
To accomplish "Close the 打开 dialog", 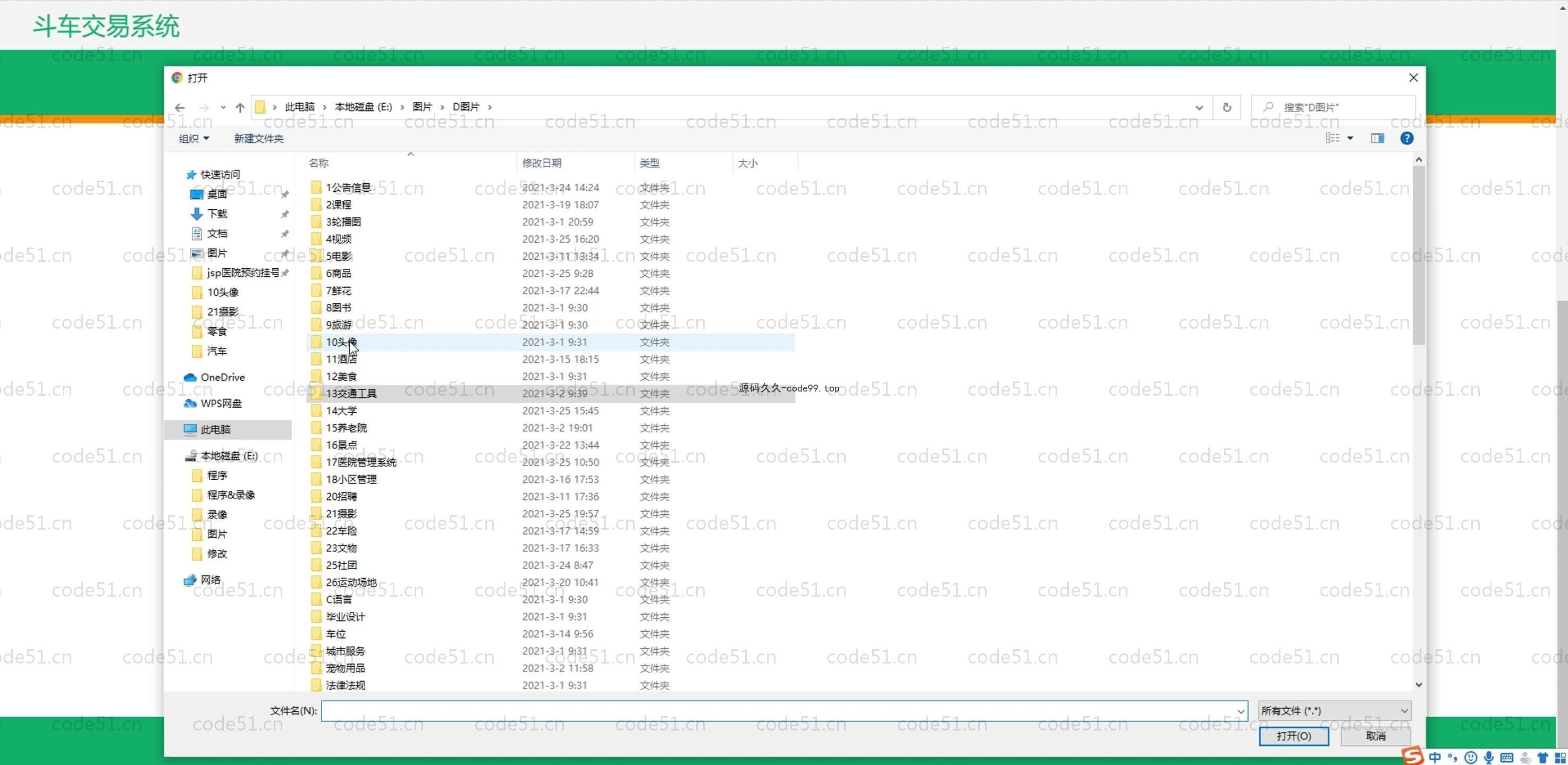I will pyautogui.click(x=1413, y=78).
